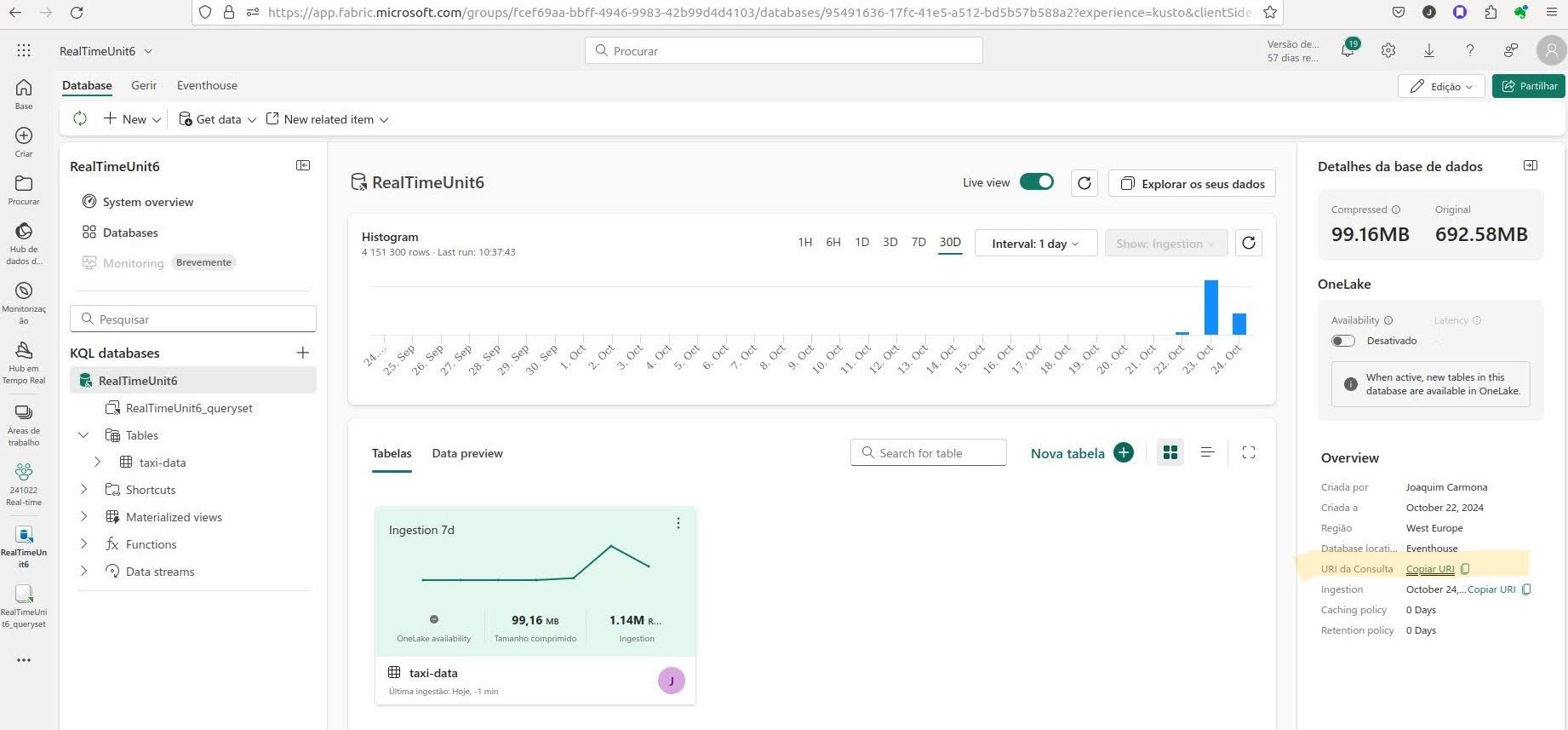Open the app launcher waffle icon
The width and height of the screenshot is (1568, 730).
tap(24, 51)
